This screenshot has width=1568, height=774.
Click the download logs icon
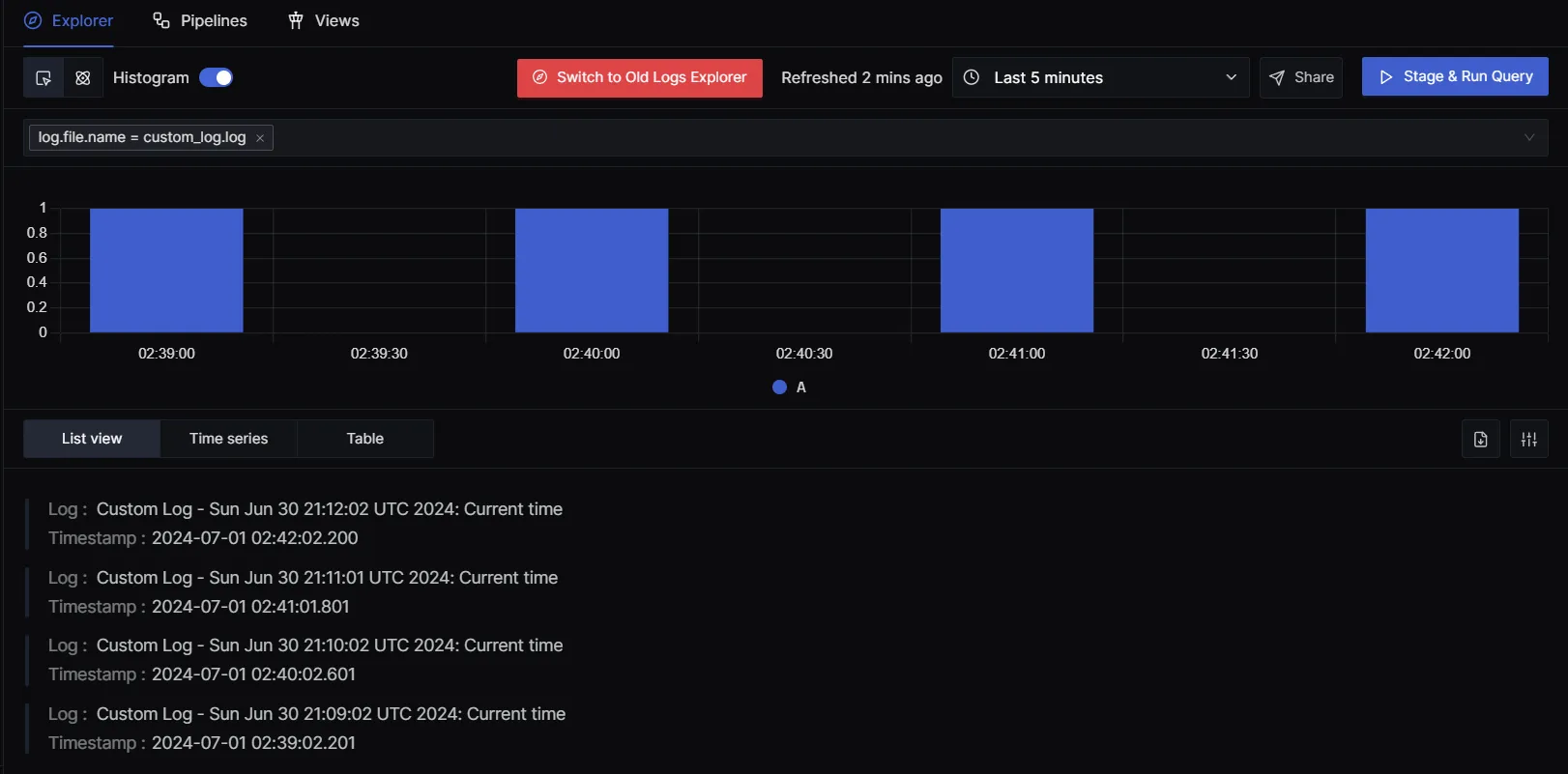(1481, 440)
